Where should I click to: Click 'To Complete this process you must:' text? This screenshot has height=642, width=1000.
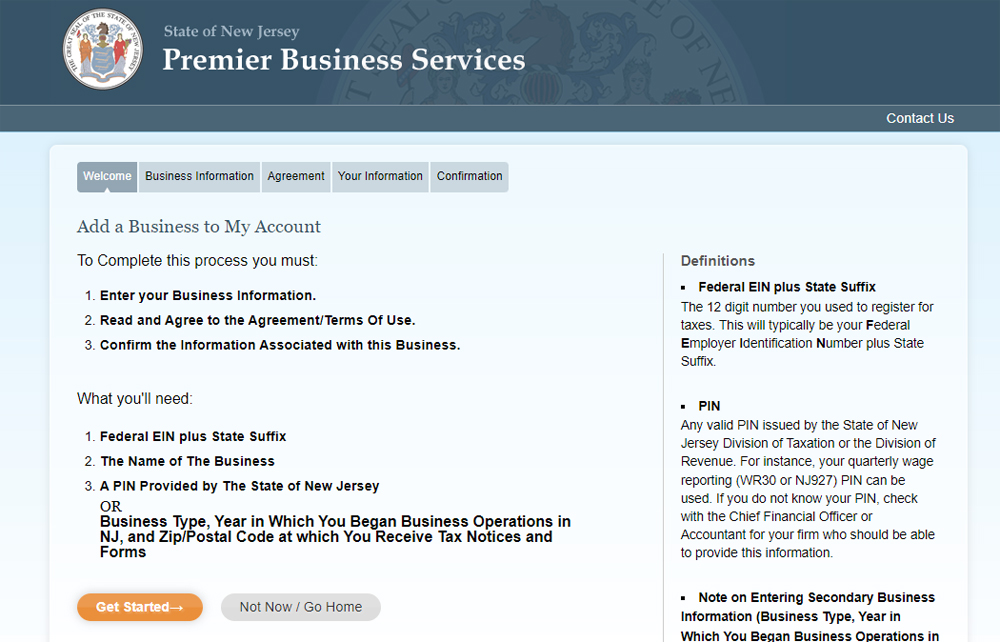tap(197, 261)
